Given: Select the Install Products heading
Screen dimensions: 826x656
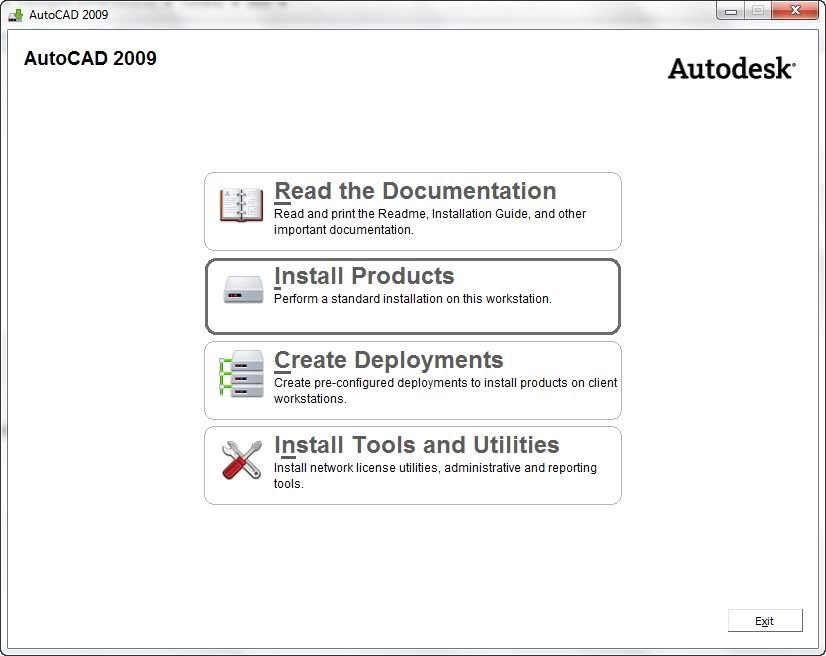Looking at the screenshot, I should [364, 276].
